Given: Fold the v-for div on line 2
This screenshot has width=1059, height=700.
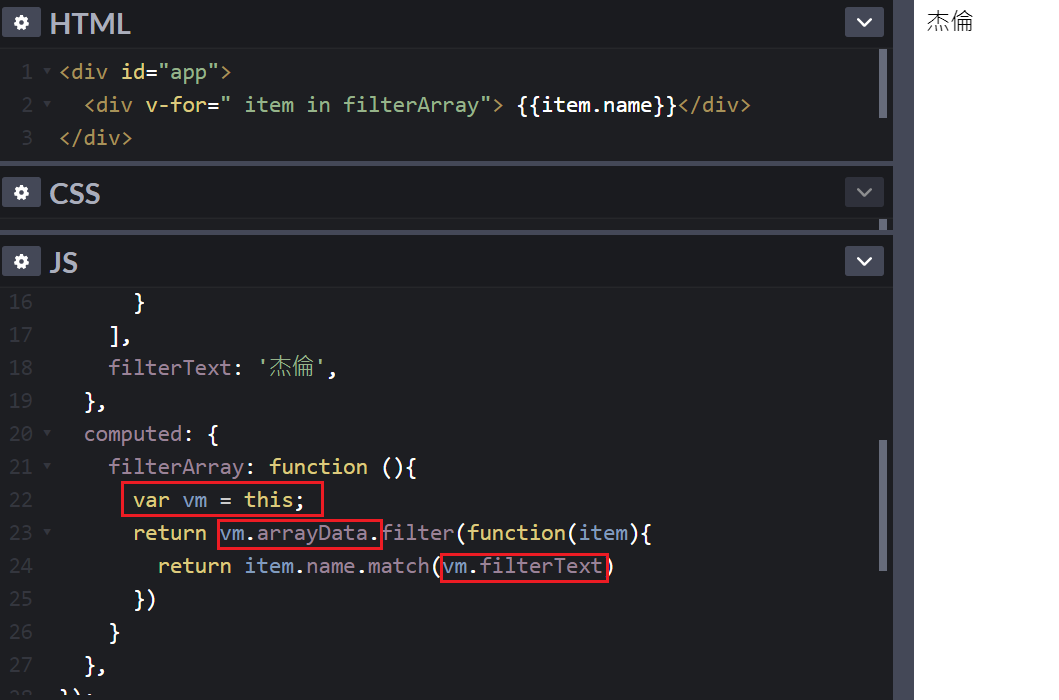Looking at the screenshot, I should (47, 105).
